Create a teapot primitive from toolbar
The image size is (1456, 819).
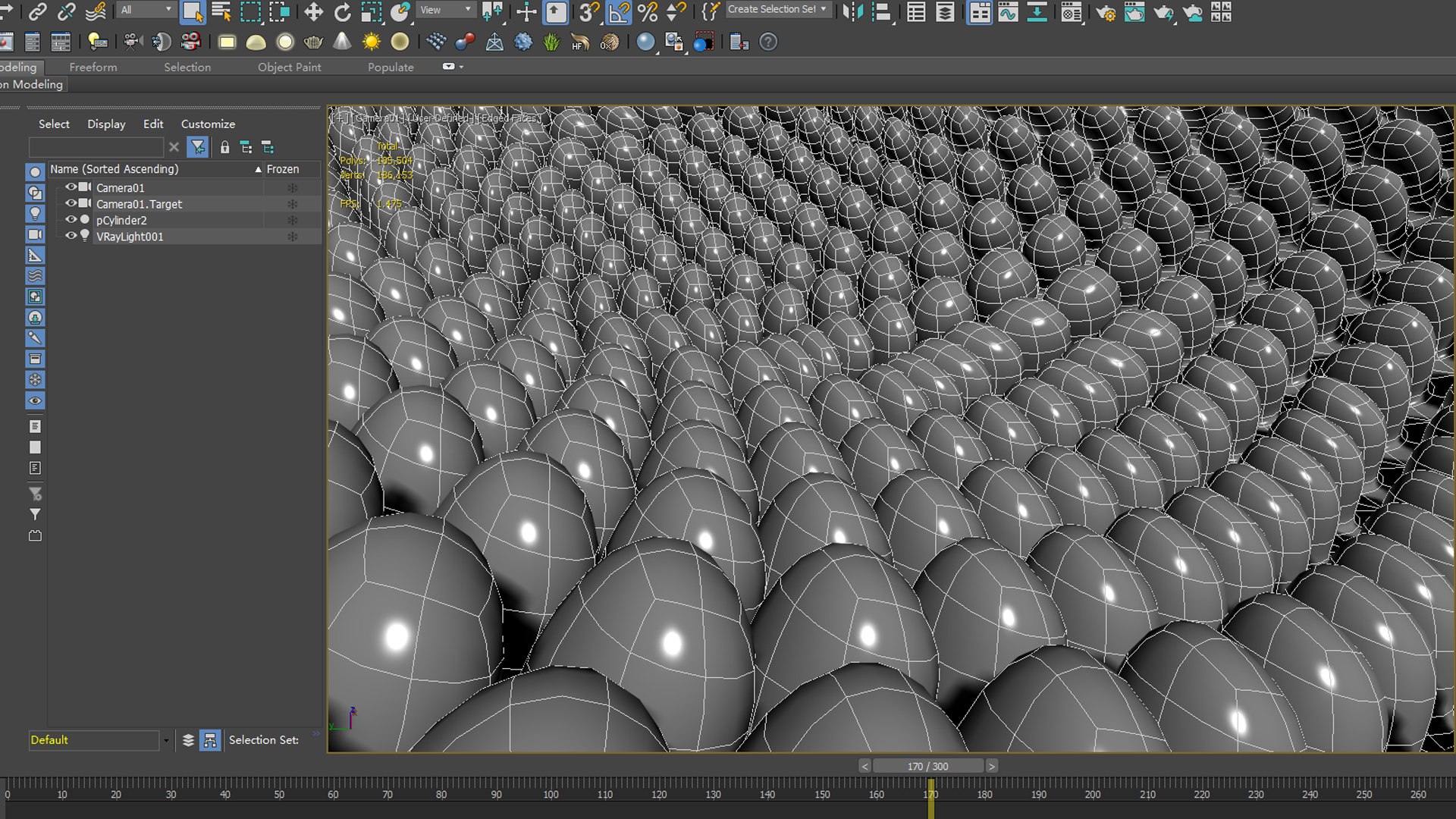point(313,42)
